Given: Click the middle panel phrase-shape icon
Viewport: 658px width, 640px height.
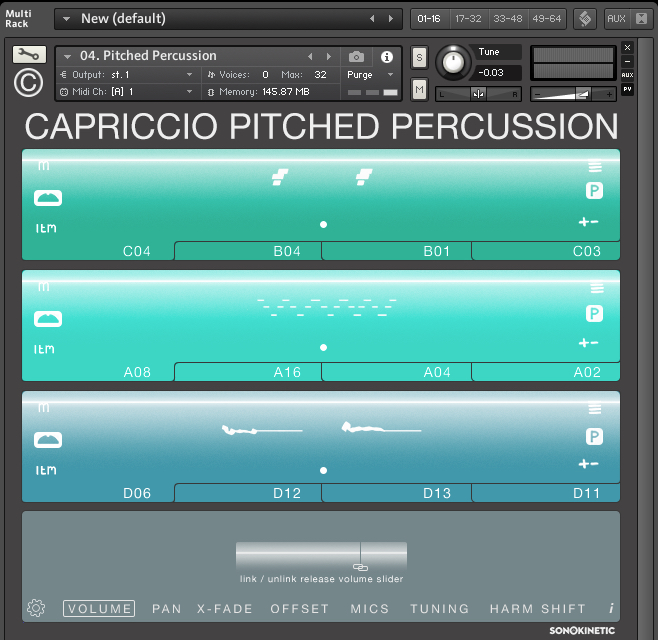Looking at the screenshot, I should click(x=48, y=319).
